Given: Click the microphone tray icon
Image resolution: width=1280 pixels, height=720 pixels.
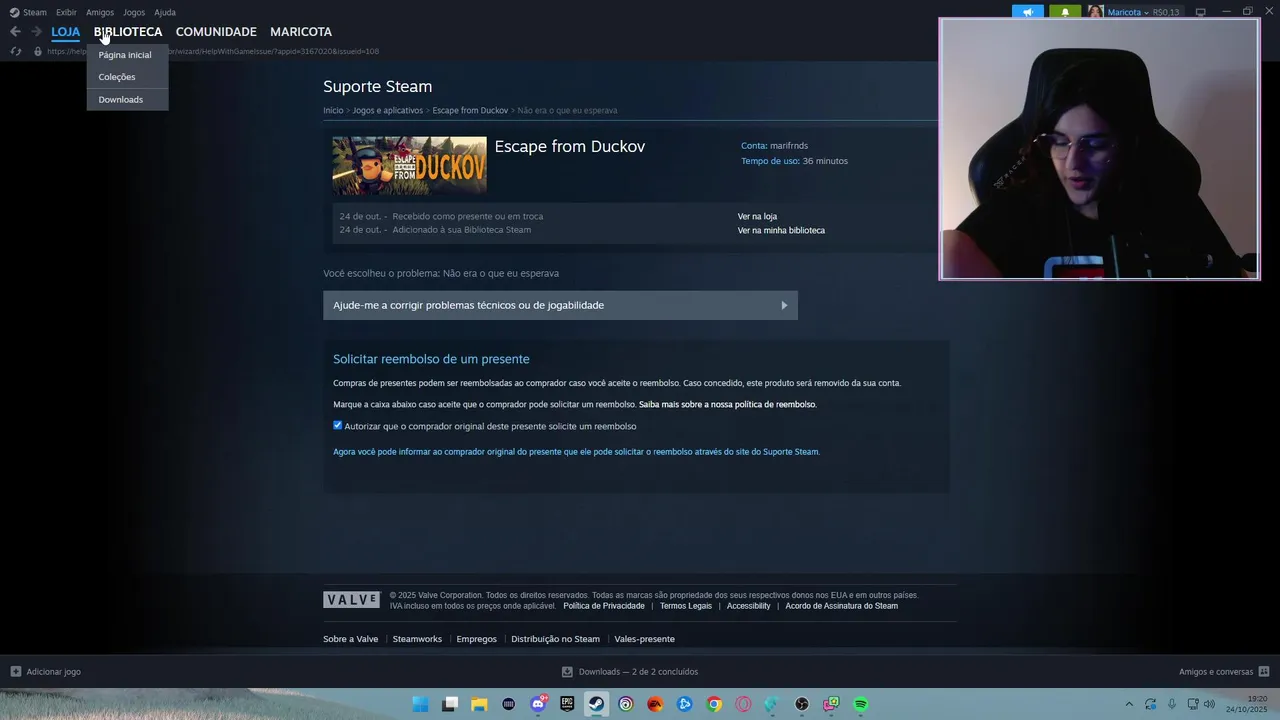Looking at the screenshot, I should (x=1172, y=704).
